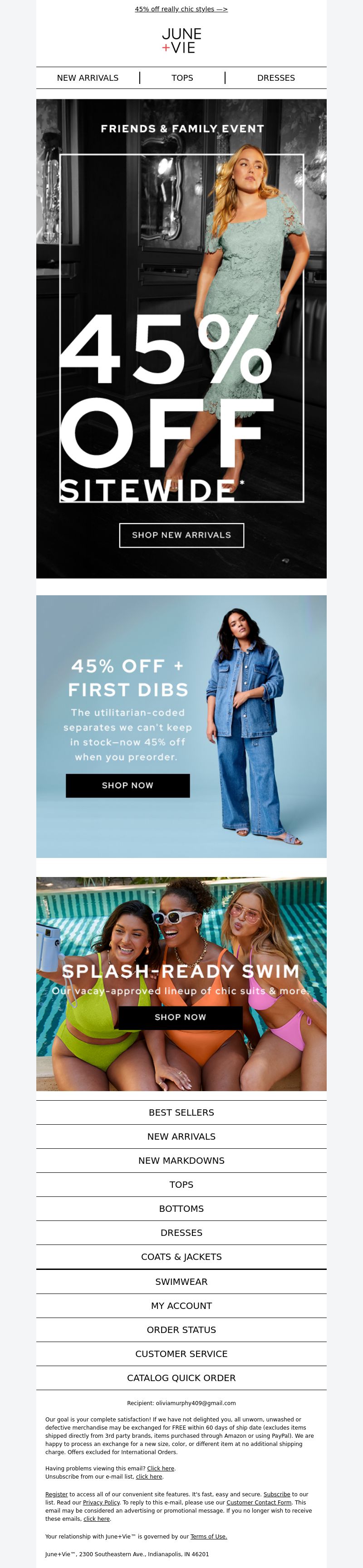
Task: Go to ORDER STATUS
Action: (181, 1329)
